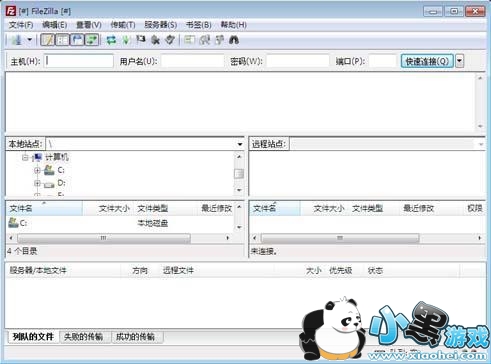Collapse the 计算机 tree node

tap(25, 157)
